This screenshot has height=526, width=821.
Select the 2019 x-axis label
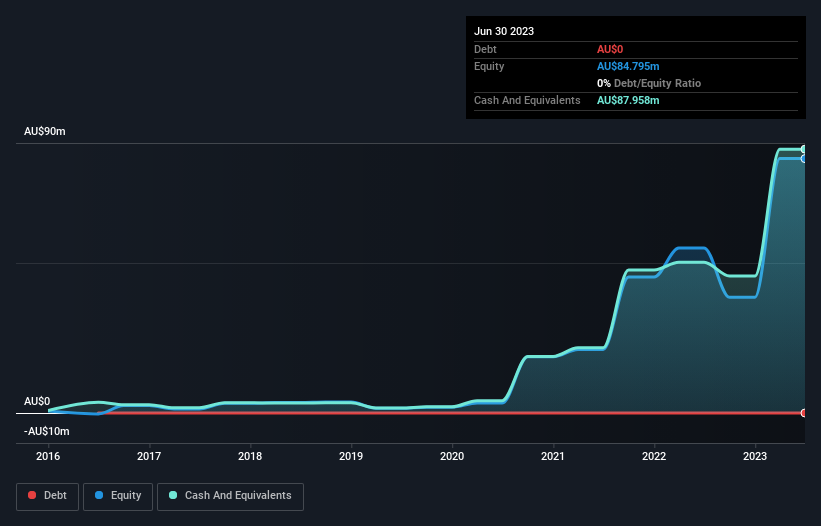click(x=351, y=456)
